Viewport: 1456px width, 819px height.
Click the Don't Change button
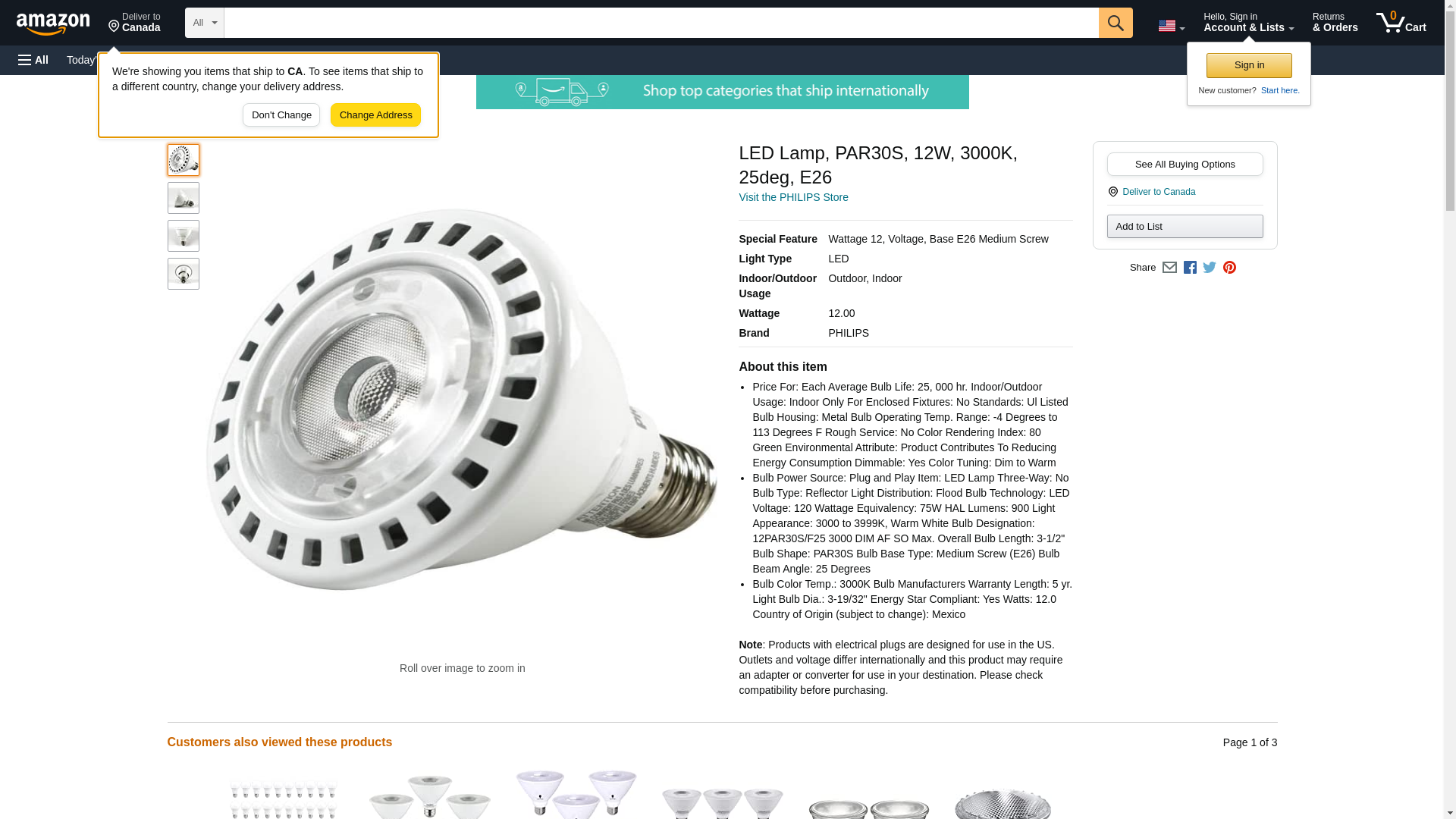click(x=281, y=115)
